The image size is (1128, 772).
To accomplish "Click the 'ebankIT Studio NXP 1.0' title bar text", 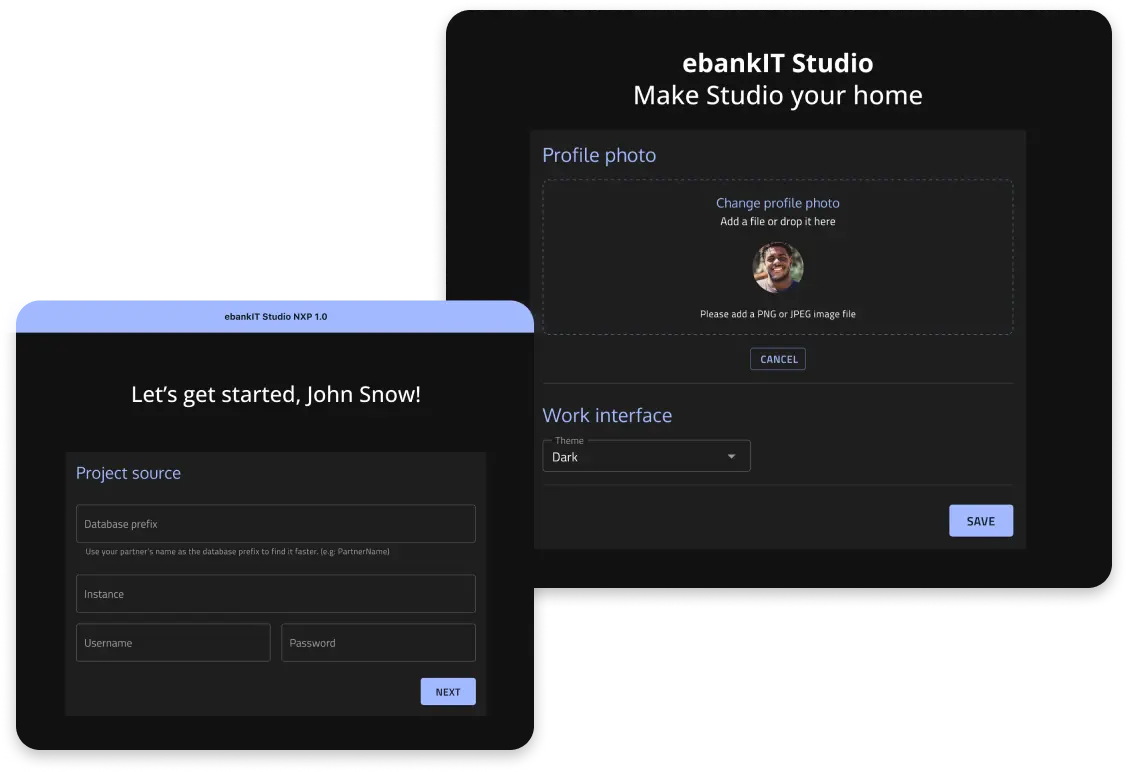I will click(276, 317).
